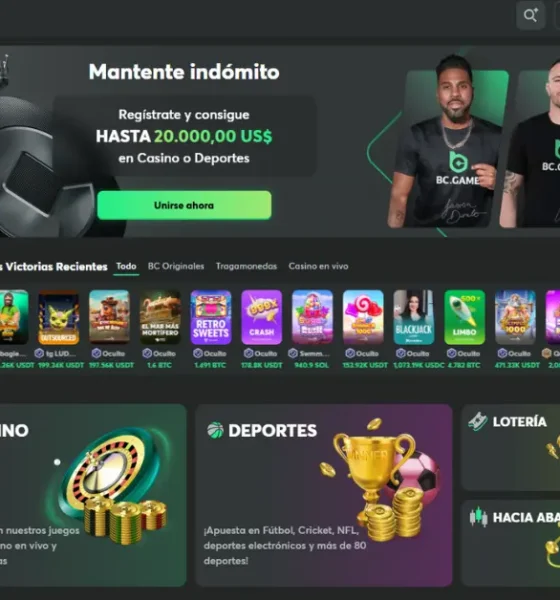Viewport: 560px width, 600px height.
Task: Click the Deportes basketball icon
Action: pyautogui.click(x=215, y=430)
